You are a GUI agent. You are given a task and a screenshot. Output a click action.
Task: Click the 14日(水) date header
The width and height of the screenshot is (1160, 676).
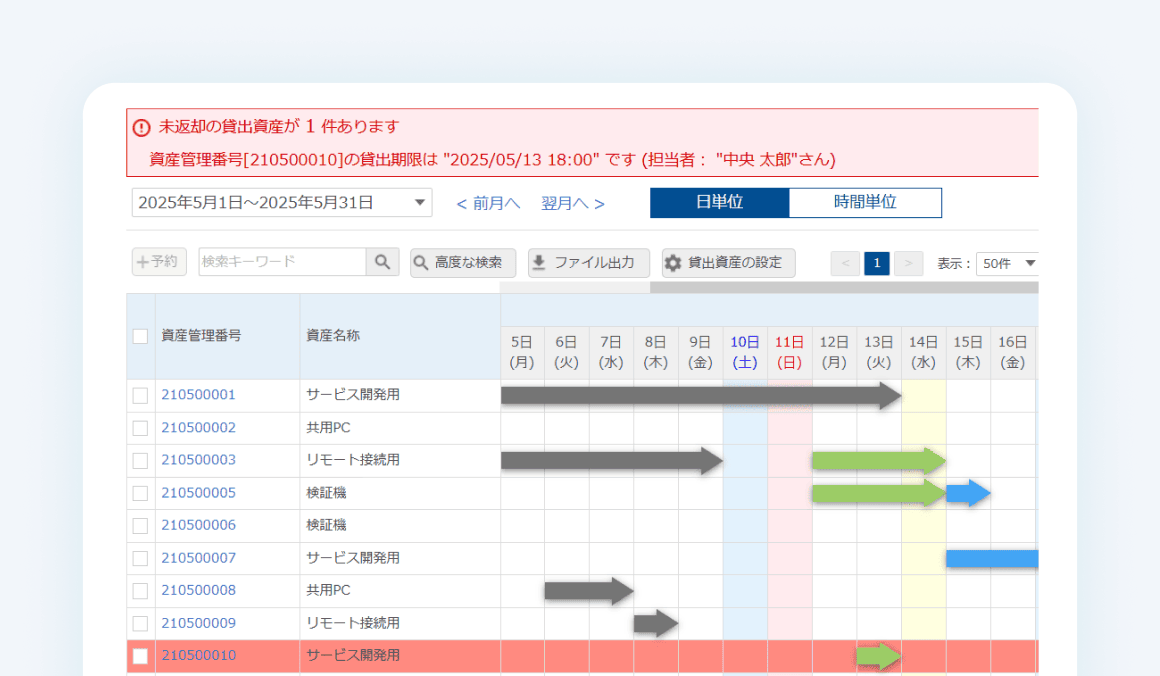923,353
